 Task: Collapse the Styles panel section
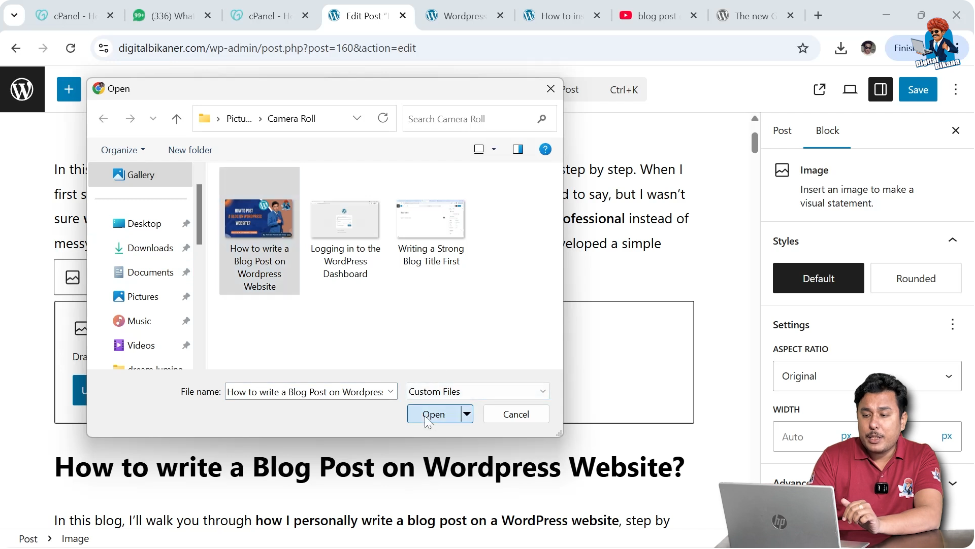click(x=953, y=241)
